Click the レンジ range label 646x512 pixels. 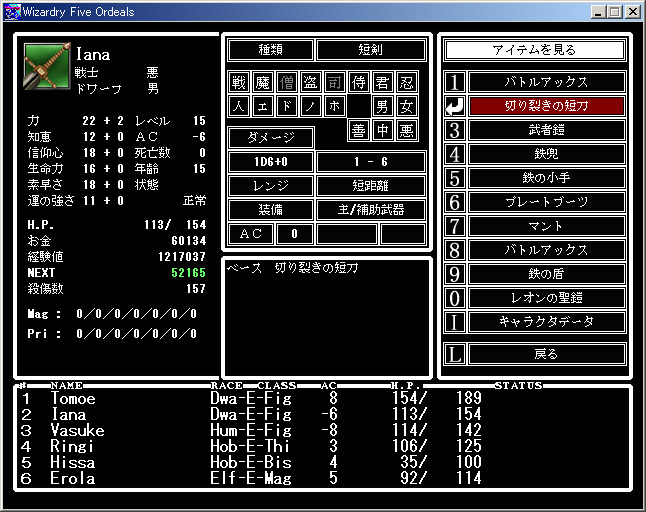tap(271, 186)
